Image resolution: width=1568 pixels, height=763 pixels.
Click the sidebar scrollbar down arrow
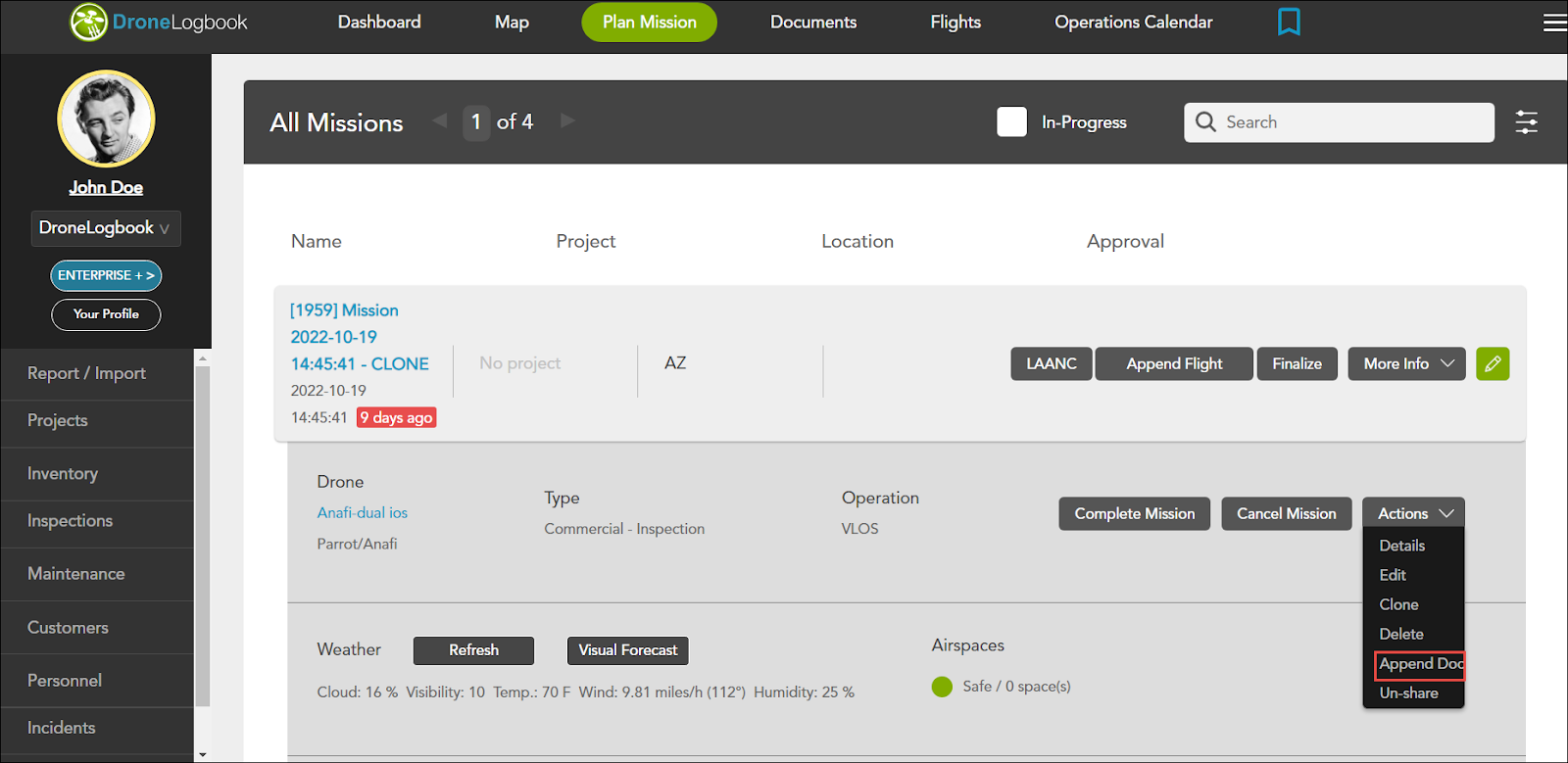203,754
